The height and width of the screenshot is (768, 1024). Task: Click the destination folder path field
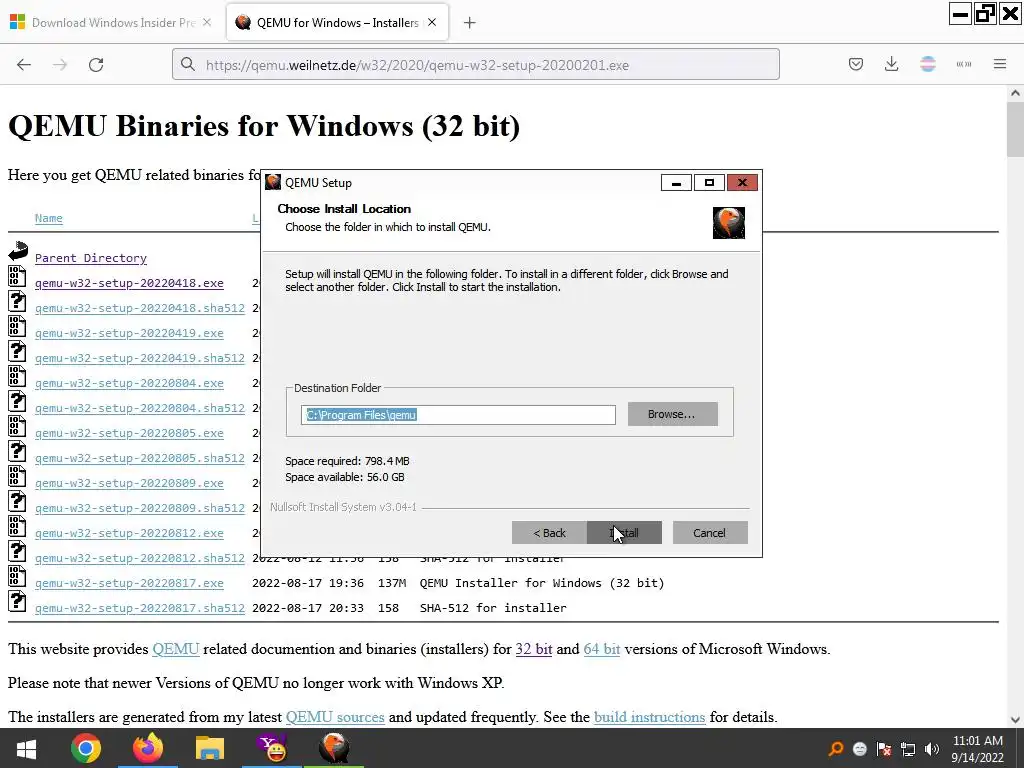pos(458,415)
